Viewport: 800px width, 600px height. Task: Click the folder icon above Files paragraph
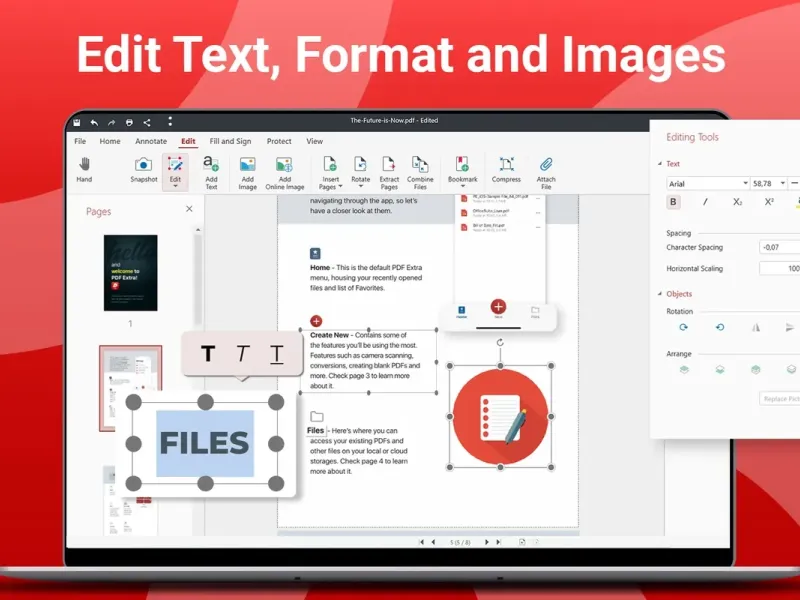pyautogui.click(x=317, y=416)
